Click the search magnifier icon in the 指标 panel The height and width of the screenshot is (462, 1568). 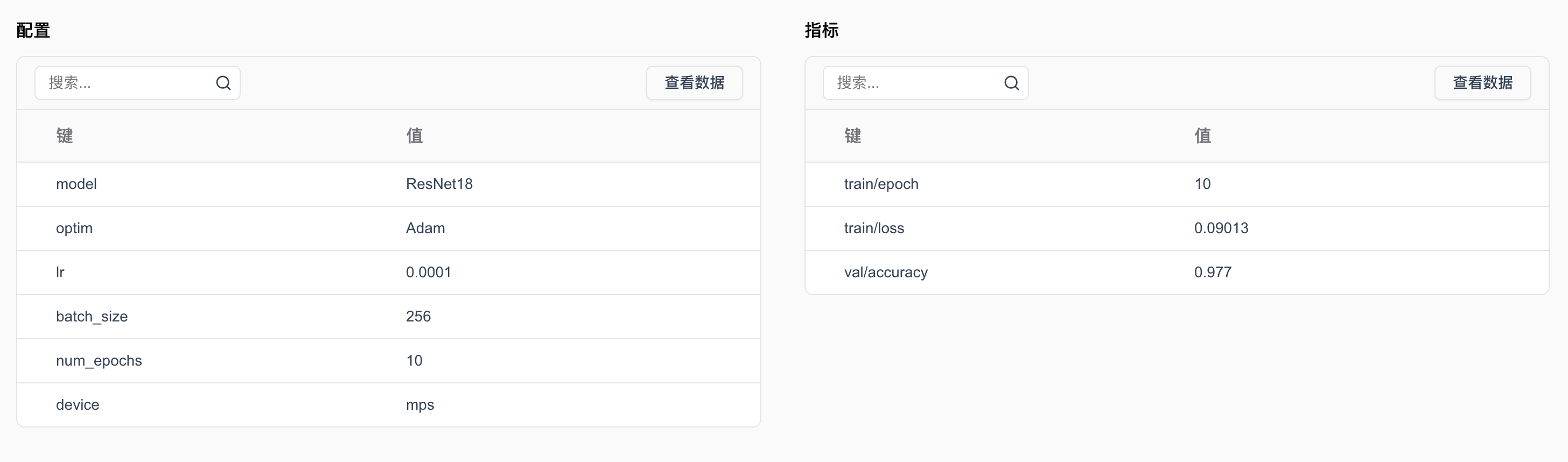pyautogui.click(x=1012, y=83)
